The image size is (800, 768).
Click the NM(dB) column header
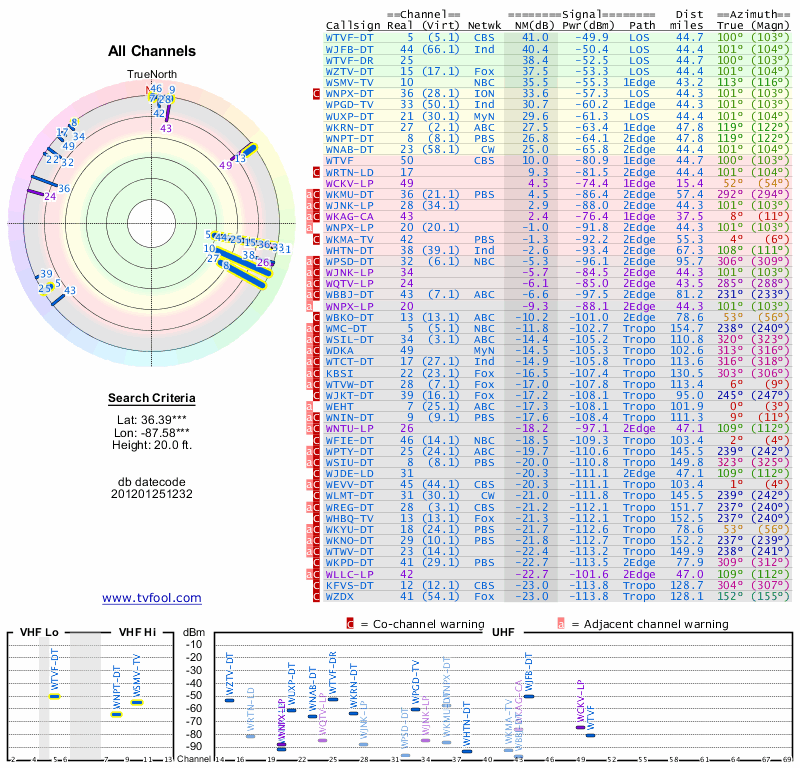534,26
